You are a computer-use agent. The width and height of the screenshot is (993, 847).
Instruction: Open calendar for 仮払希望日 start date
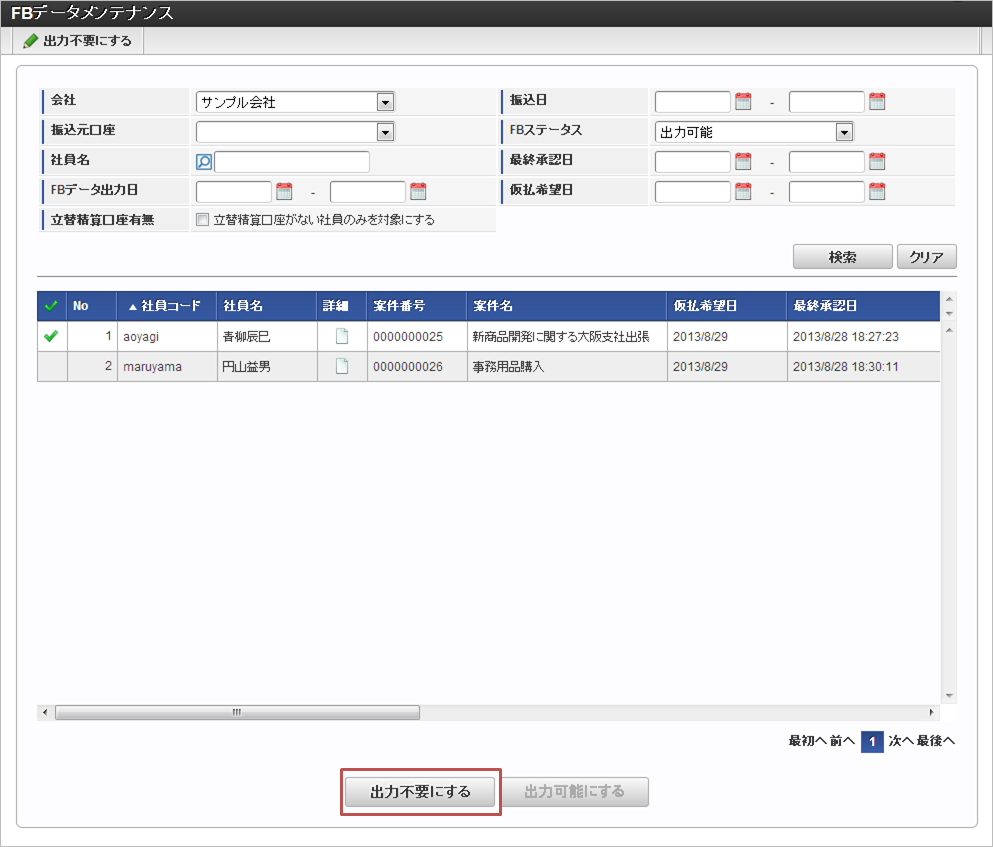point(743,191)
